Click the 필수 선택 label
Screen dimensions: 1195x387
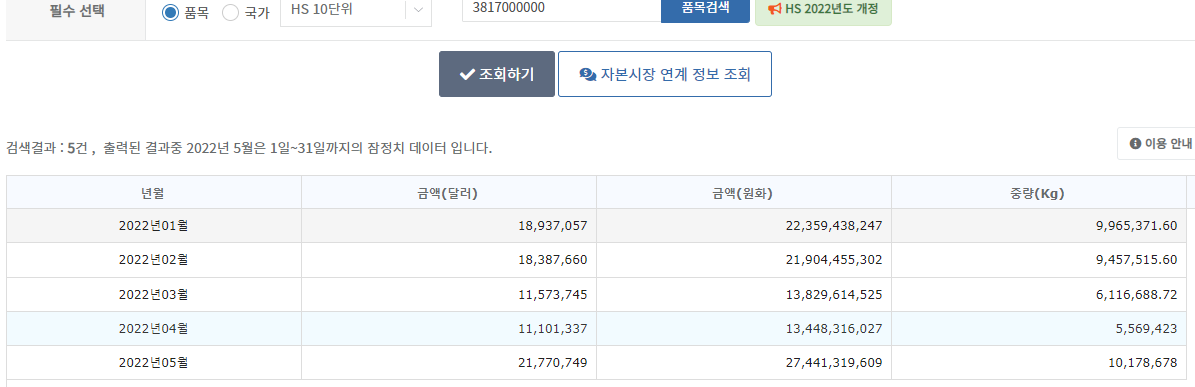pyautogui.click(x=76, y=12)
